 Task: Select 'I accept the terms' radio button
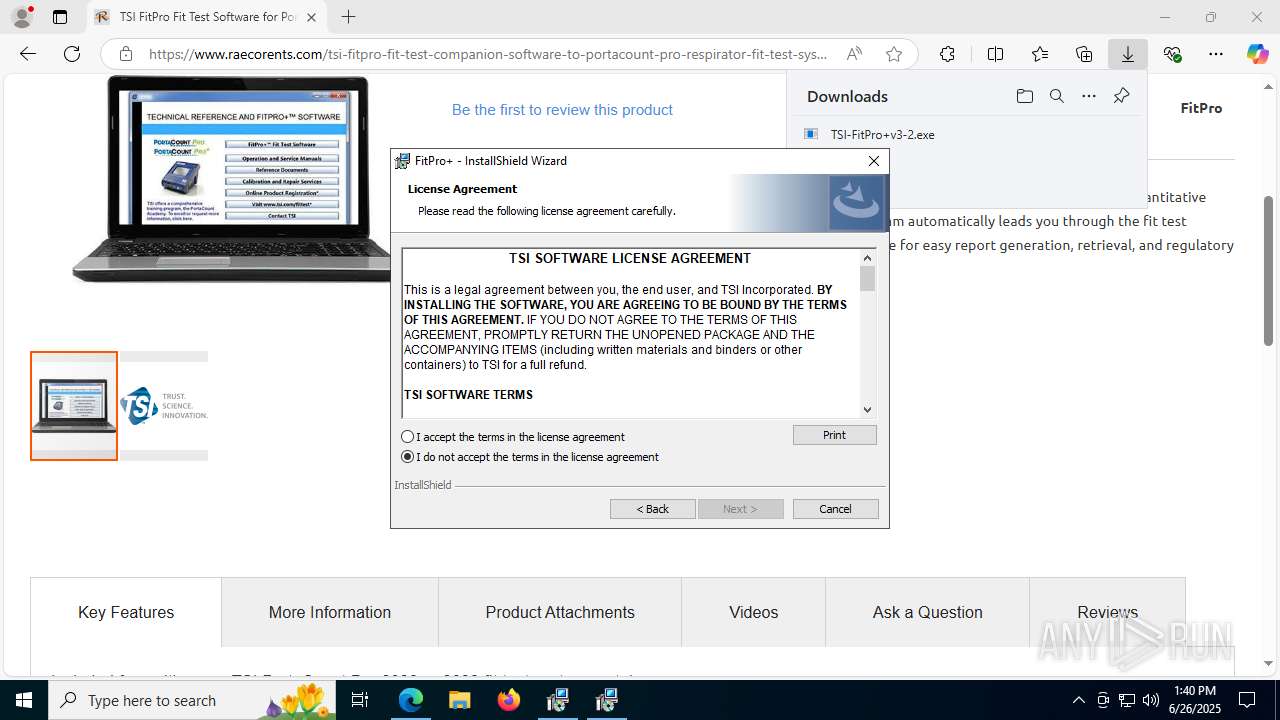(407, 437)
